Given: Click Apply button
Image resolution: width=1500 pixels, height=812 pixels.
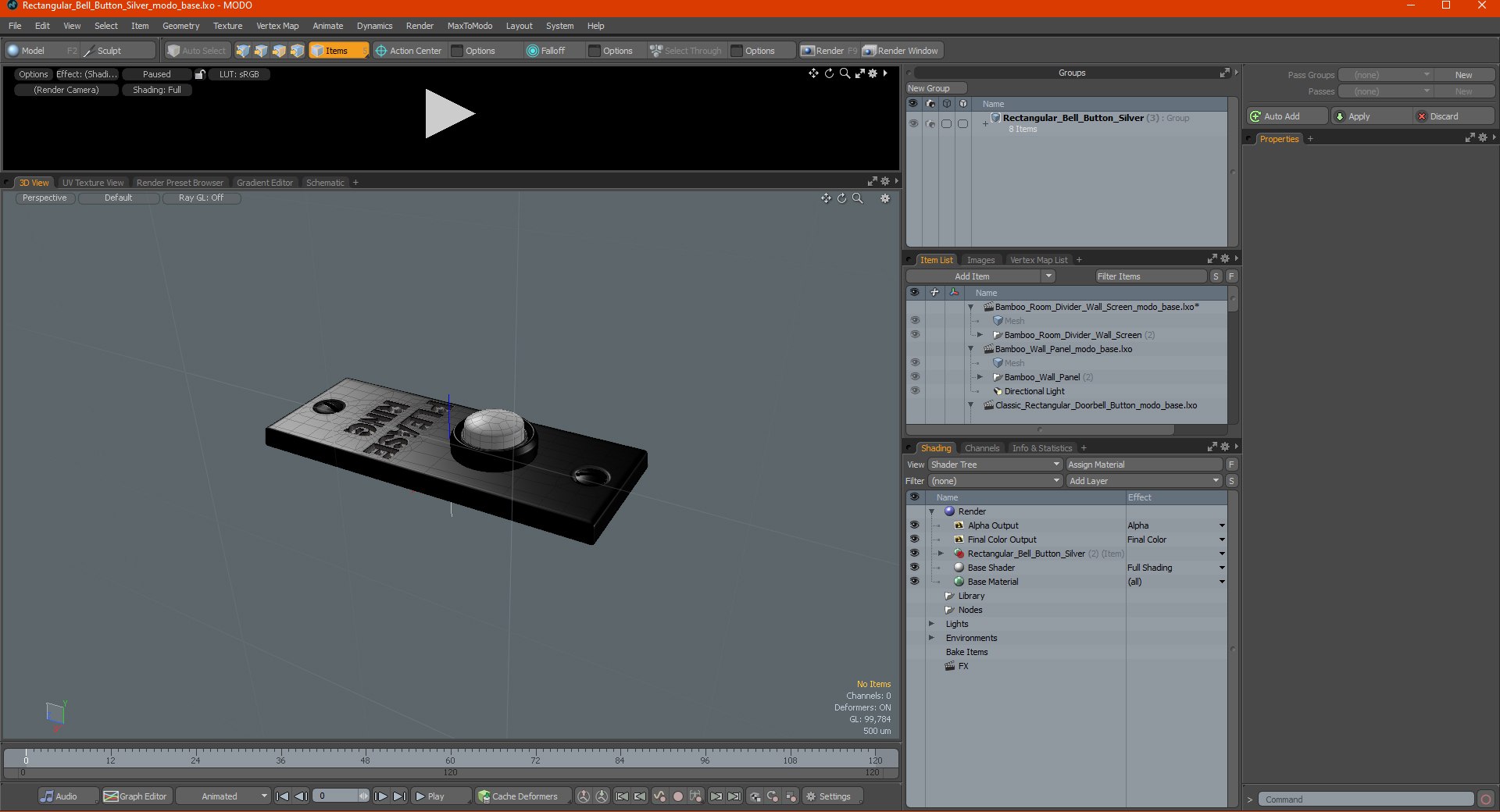Looking at the screenshot, I should 1372,116.
